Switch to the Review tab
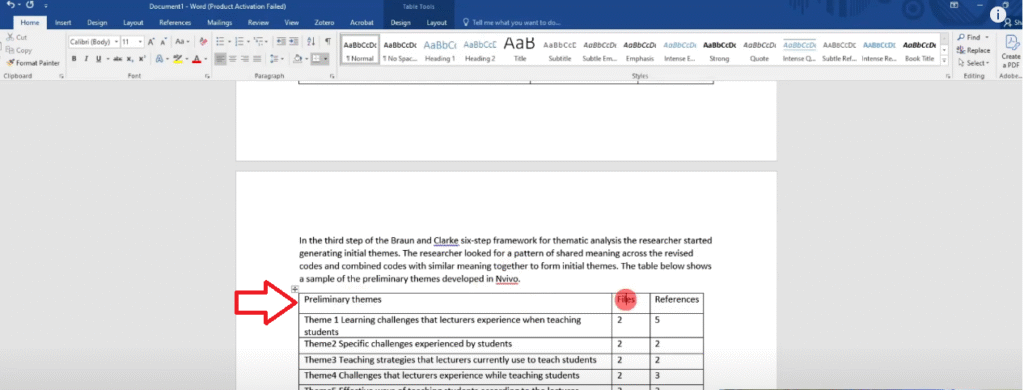Image resolution: width=1024 pixels, height=390 pixels. (x=258, y=22)
